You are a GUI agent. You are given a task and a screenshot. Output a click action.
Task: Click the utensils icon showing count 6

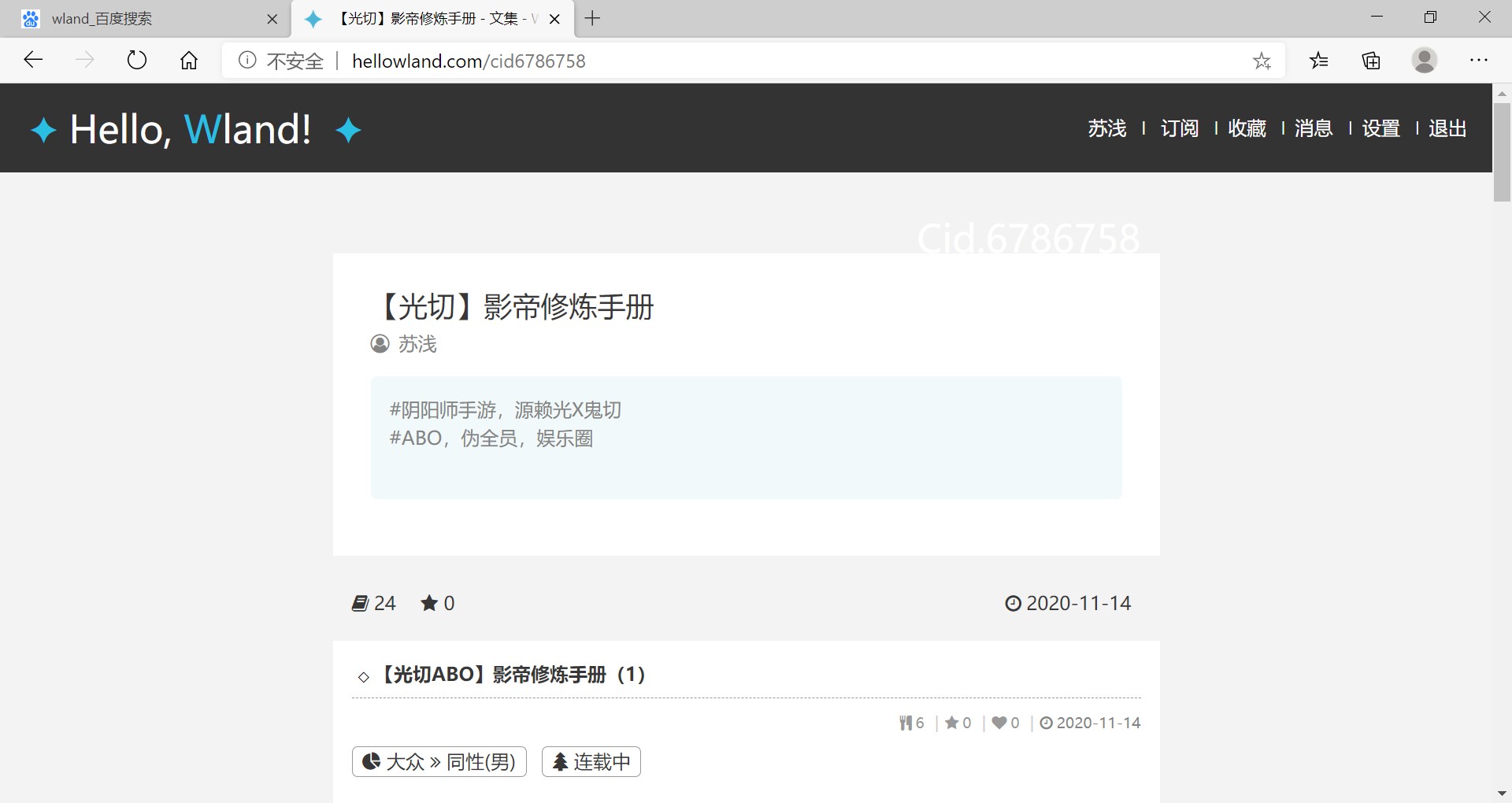click(906, 723)
